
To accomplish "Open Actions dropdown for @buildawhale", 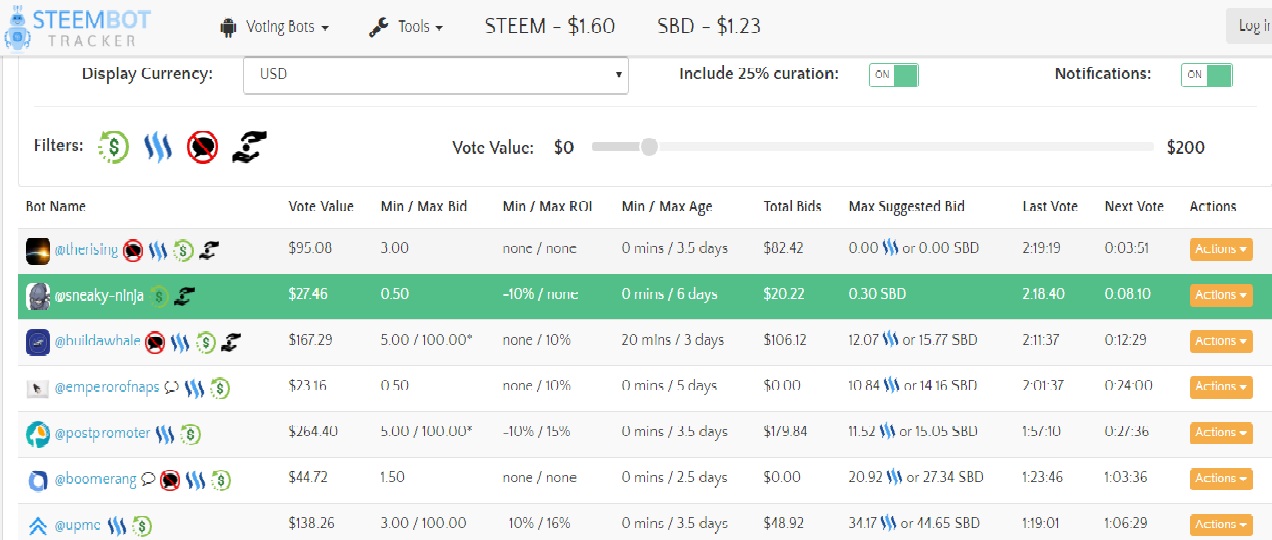I will (x=1221, y=341).
